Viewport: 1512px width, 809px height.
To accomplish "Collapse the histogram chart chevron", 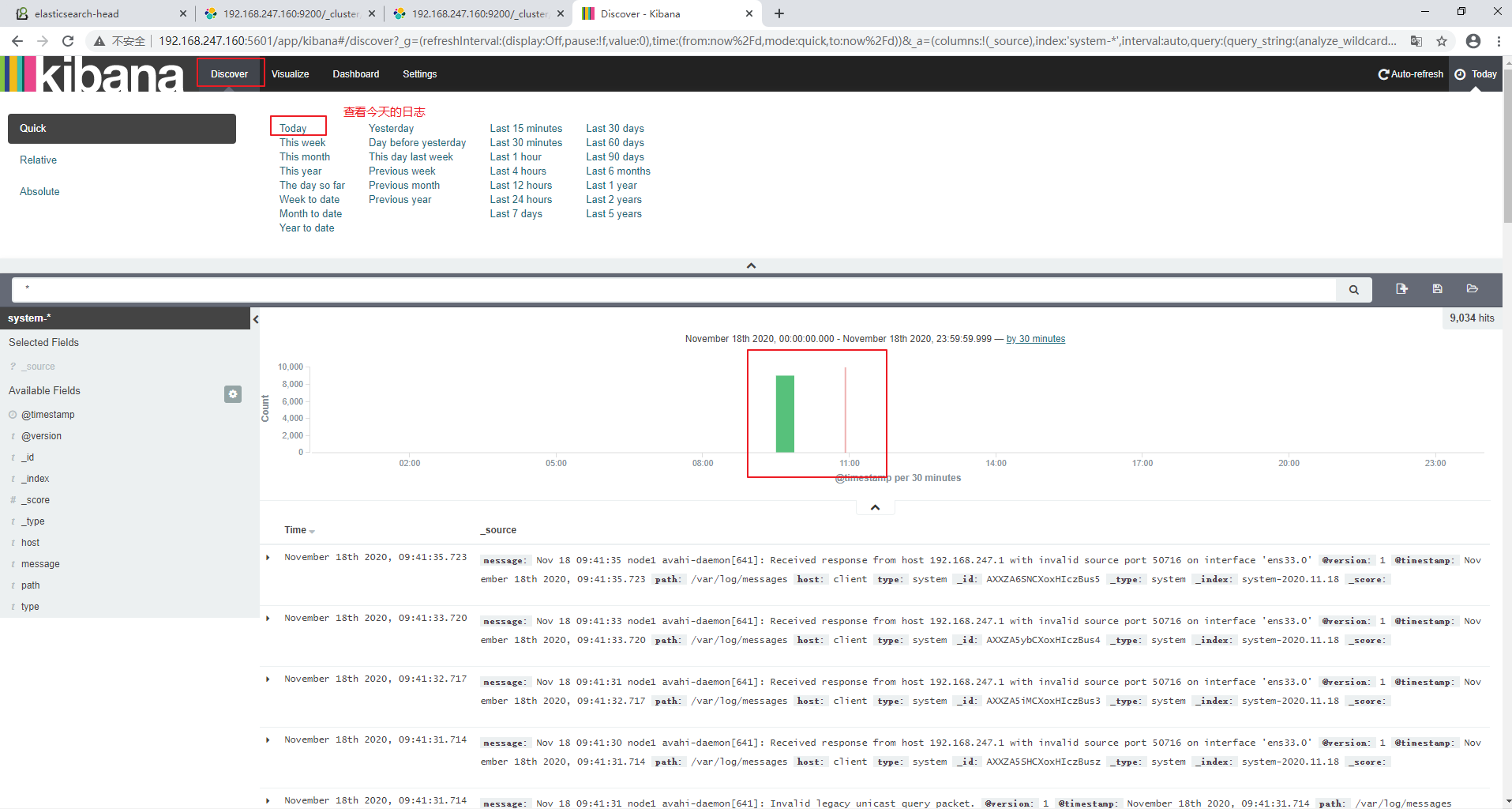I will coord(875,507).
